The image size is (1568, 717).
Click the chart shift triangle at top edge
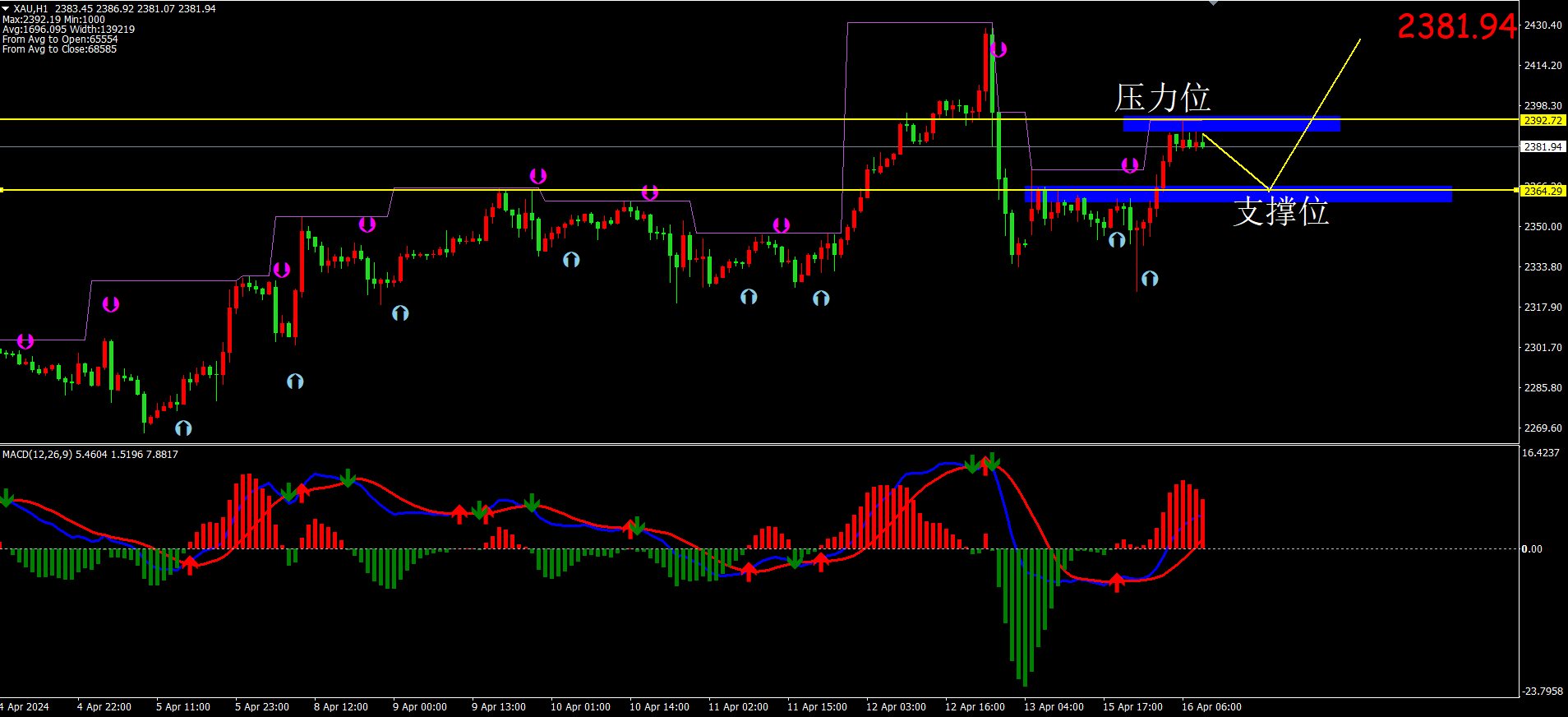coord(1213,3)
